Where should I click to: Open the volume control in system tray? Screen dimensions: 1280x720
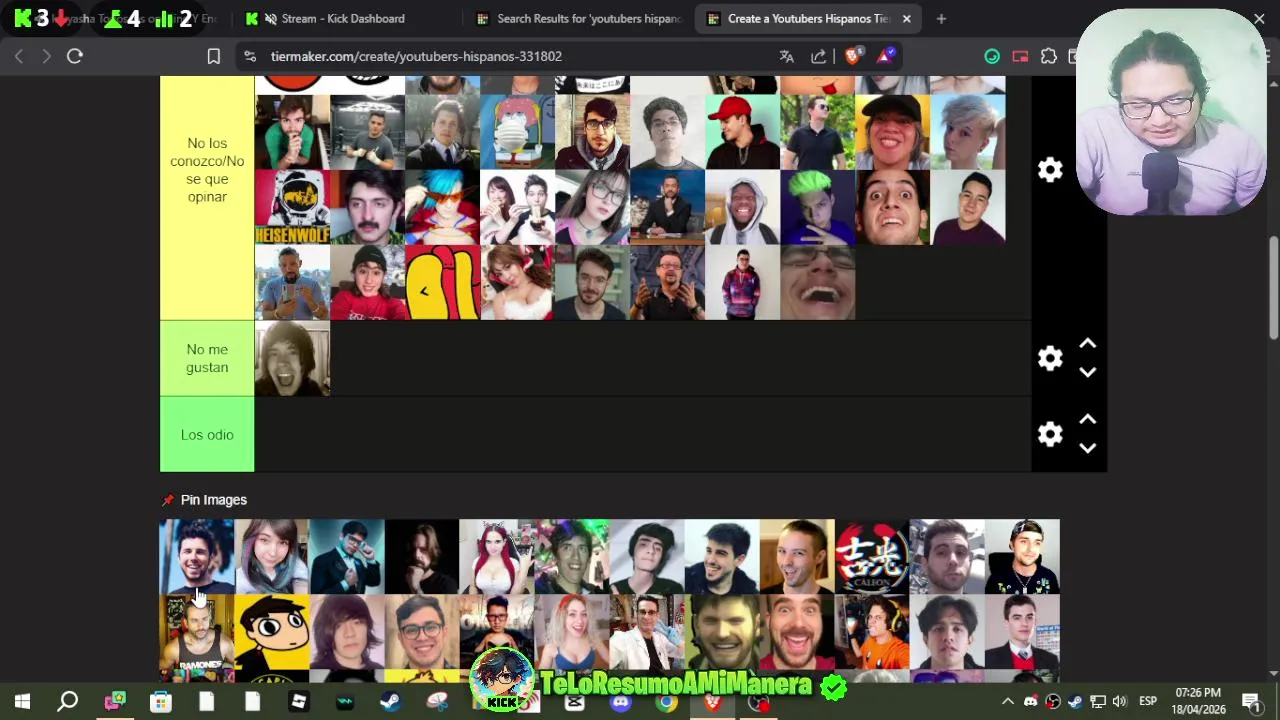[x=1119, y=702]
